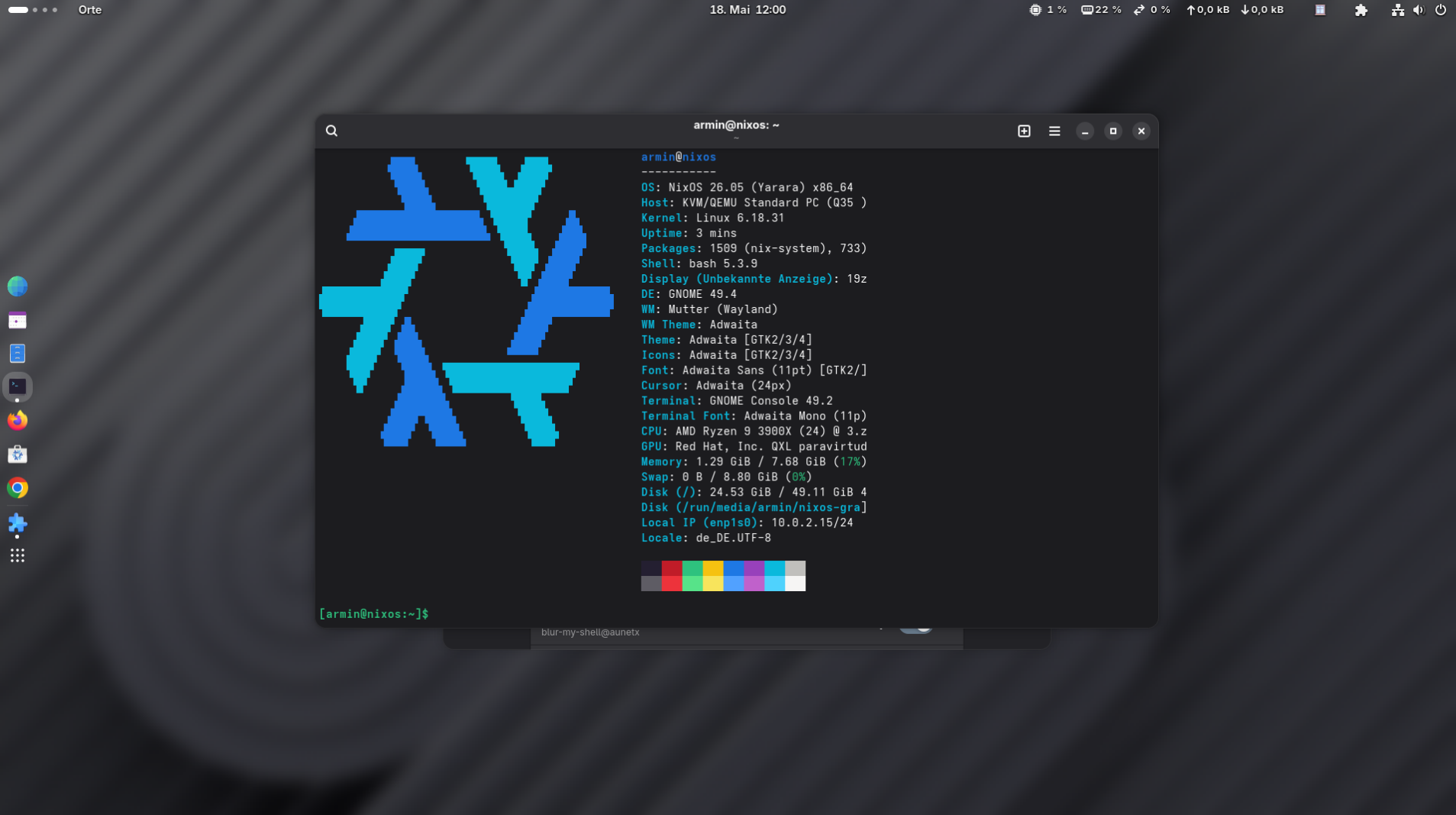
Task: Click the NixOS snowflake ASCII logo
Action: 467,302
